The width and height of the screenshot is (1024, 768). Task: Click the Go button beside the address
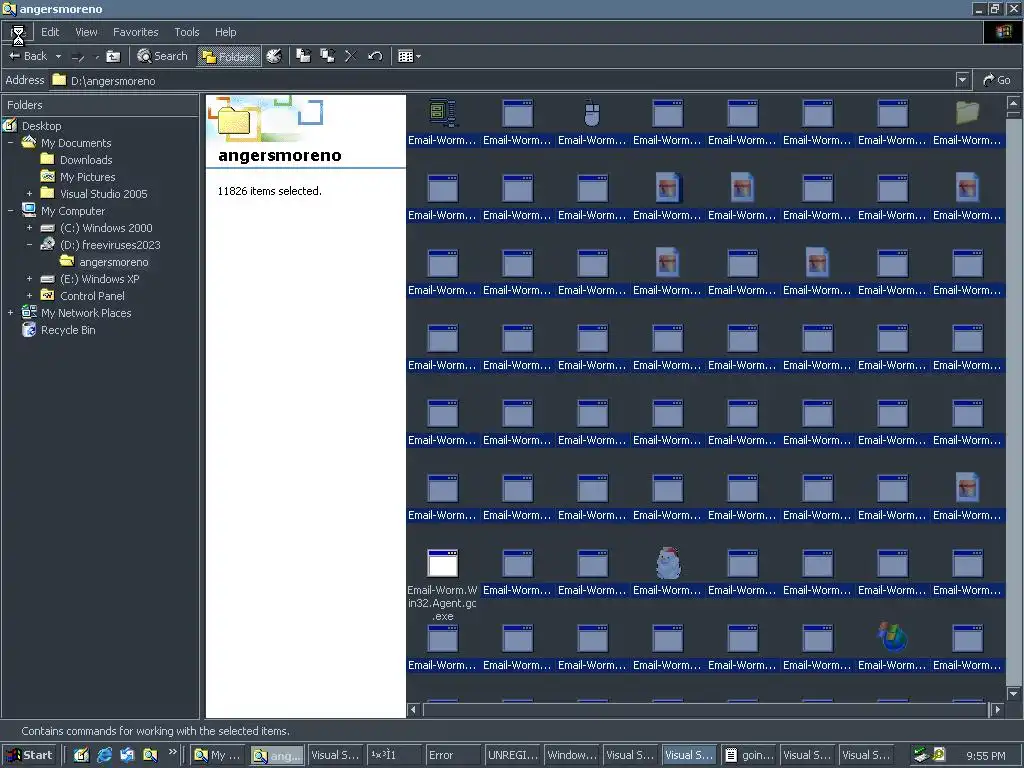[997, 80]
